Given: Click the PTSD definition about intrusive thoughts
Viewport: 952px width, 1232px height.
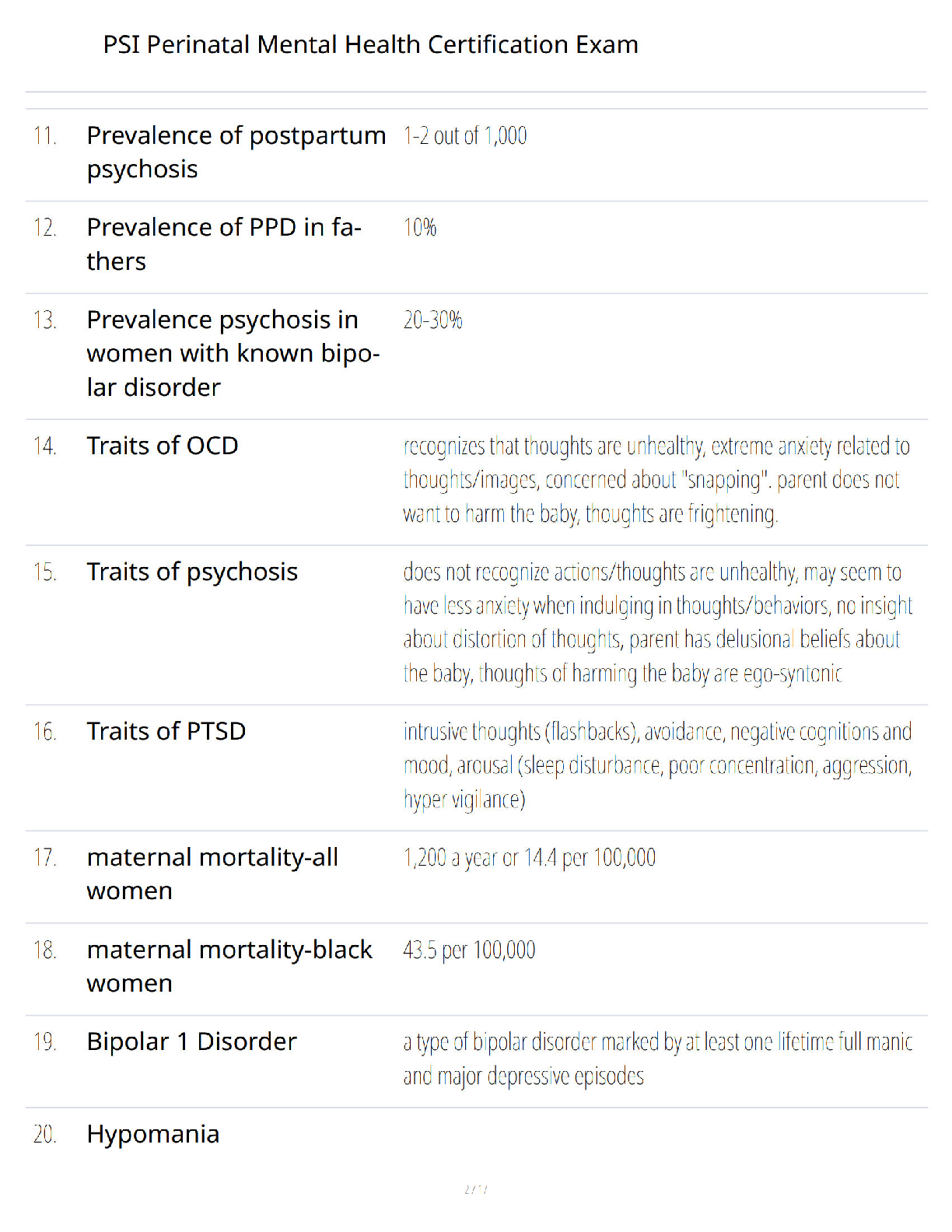Looking at the screenshot, I should click(x=658, y=765).
